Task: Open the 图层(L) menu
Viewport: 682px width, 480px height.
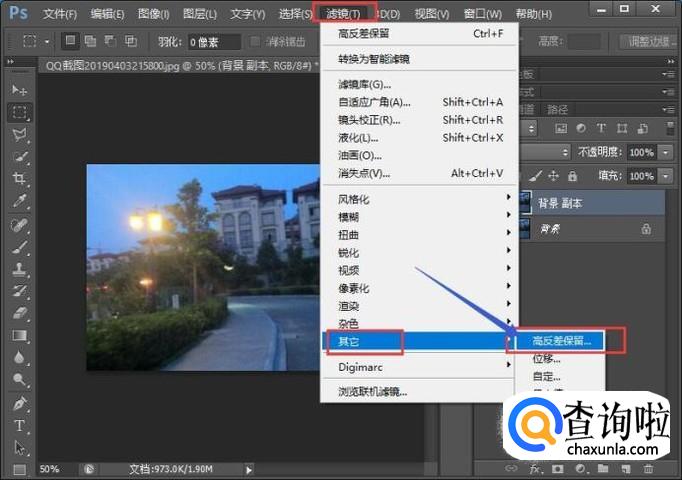Action: (200, 14)
